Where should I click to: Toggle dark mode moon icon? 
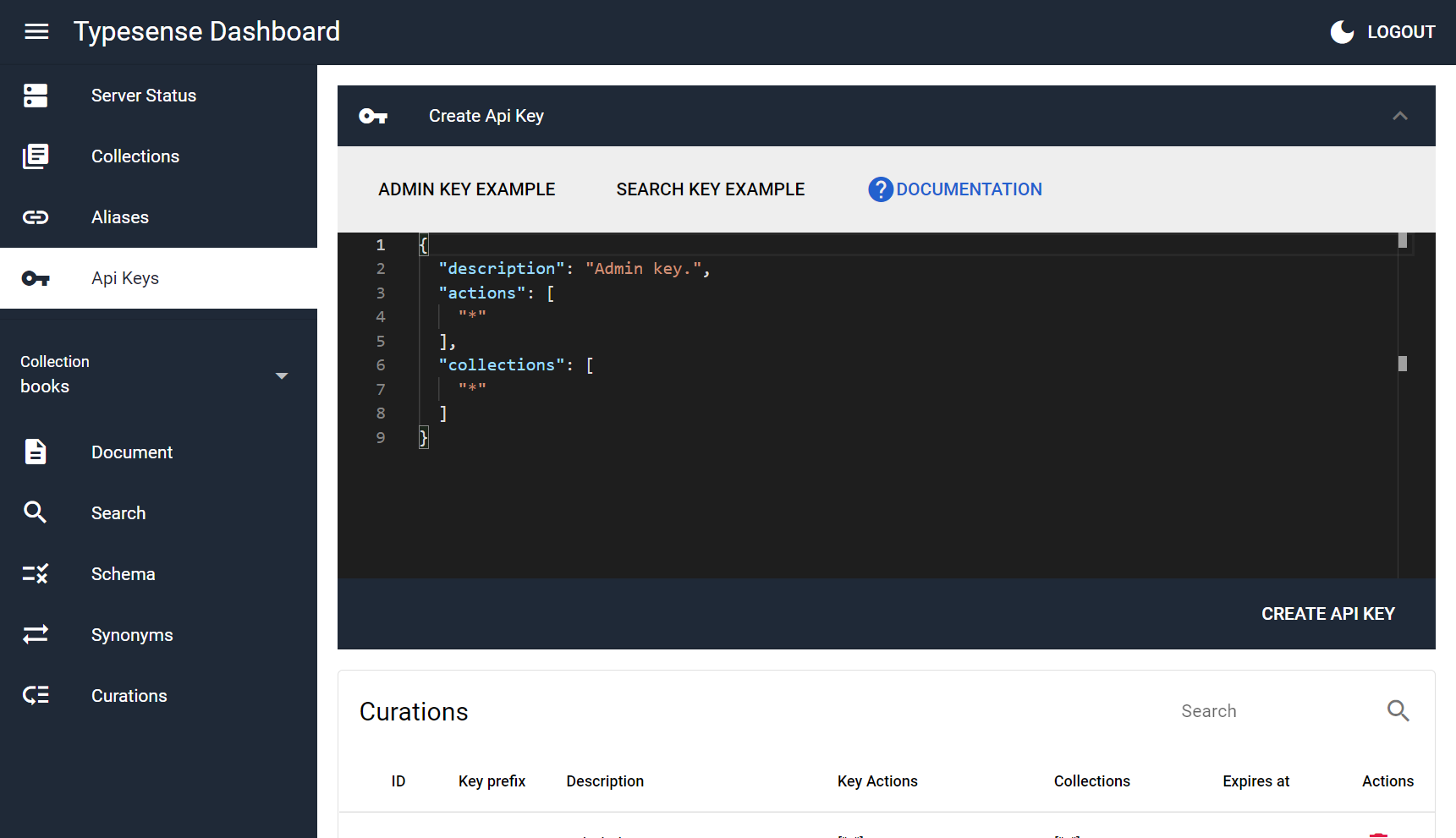coord(1342,32)
